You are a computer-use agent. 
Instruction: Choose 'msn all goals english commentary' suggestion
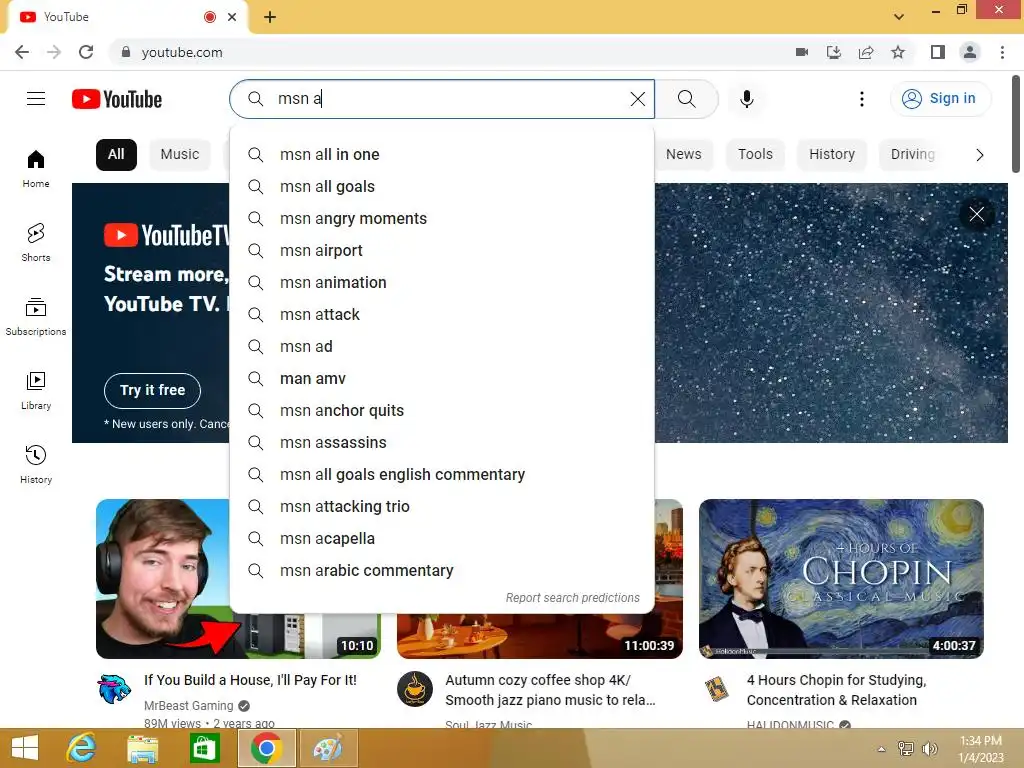442,475
